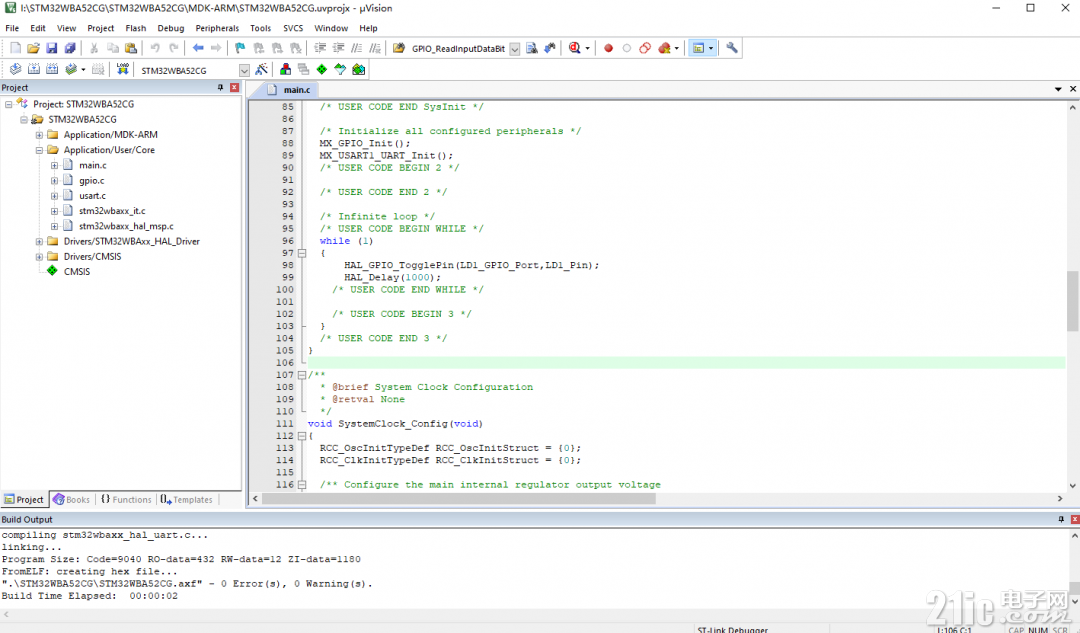This screenshot has height=633, width=1080.
Task: Click the Find icon next to search box
Action: (x=532, y=48)
